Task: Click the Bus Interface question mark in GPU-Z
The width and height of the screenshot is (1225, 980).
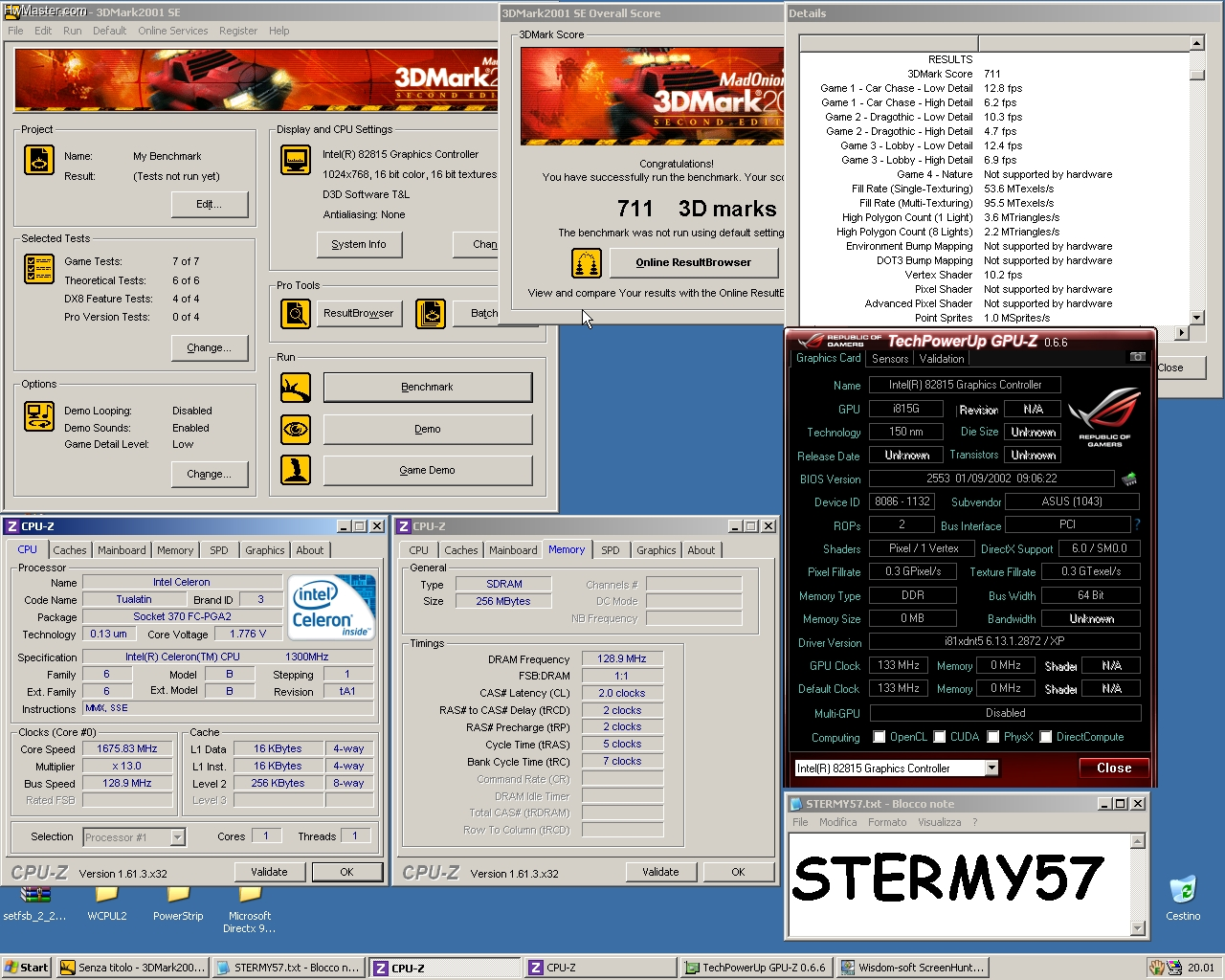Action: pyautogui.click(x=1137, y=524)
